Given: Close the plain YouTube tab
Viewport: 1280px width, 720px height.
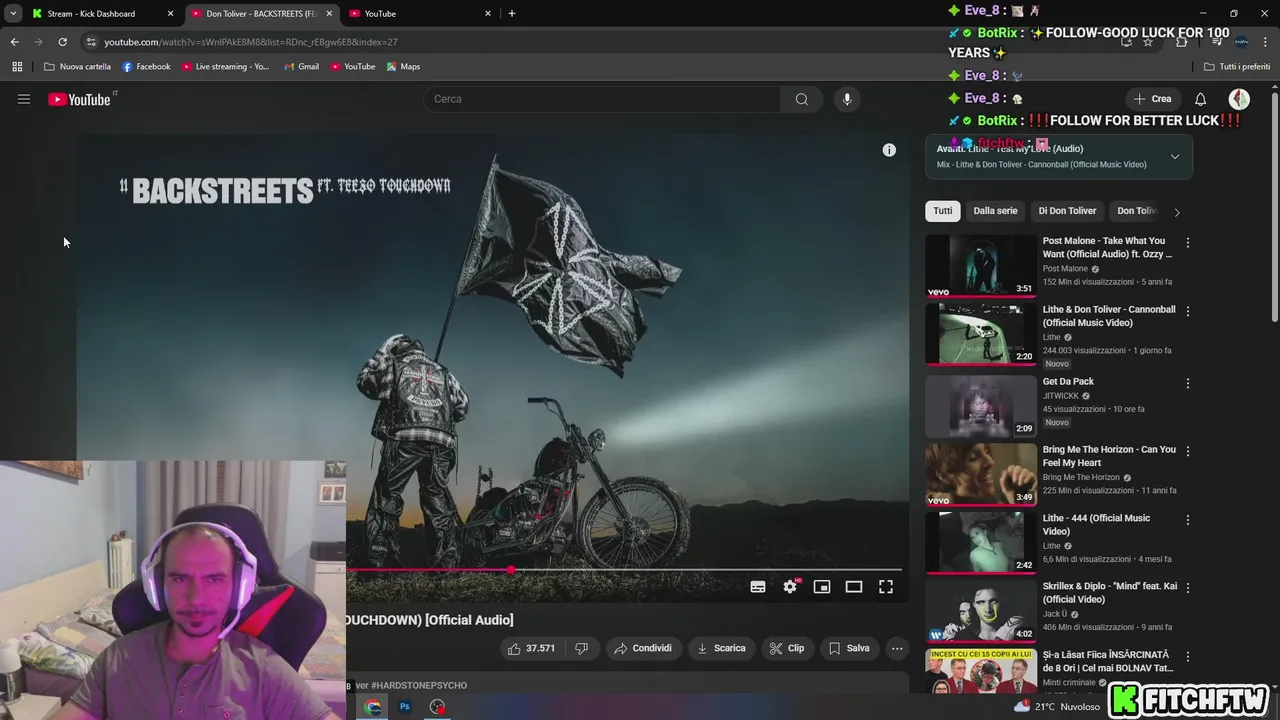Looking at the screenshot, I should (488, 13).
